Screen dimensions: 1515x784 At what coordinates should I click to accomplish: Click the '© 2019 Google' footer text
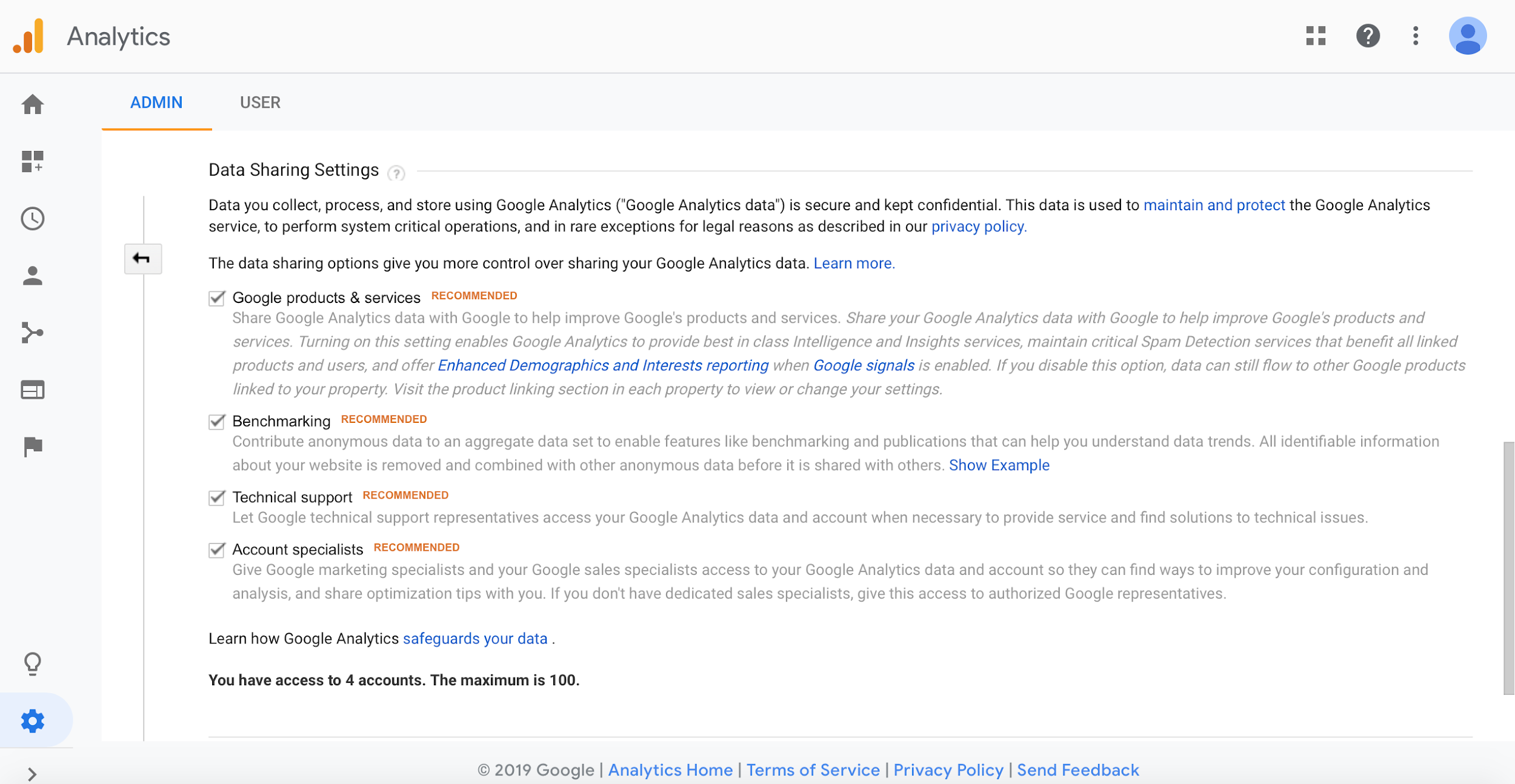pyautogui.click(x=536, y=770)
